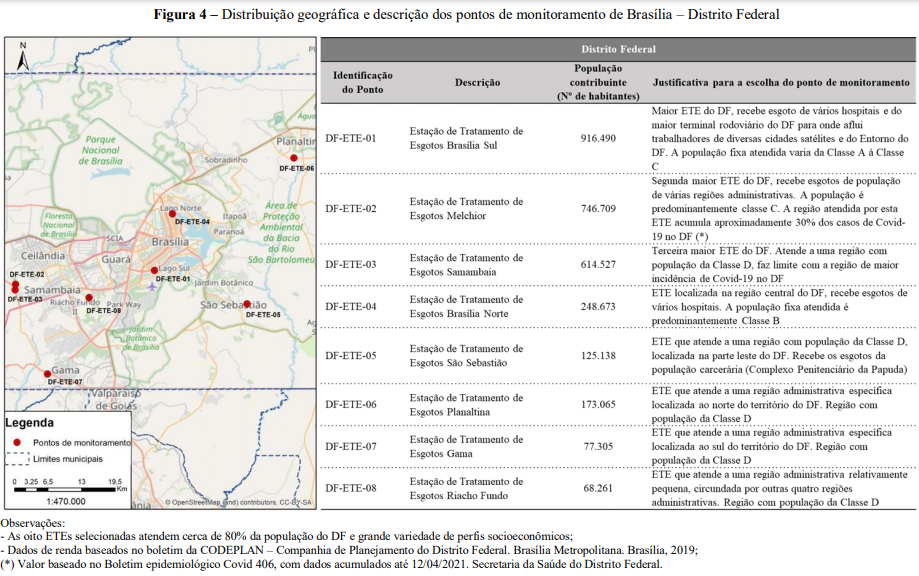Click the 1:470.000 scale text
This screenshot has height=576, width=919.
66,502
